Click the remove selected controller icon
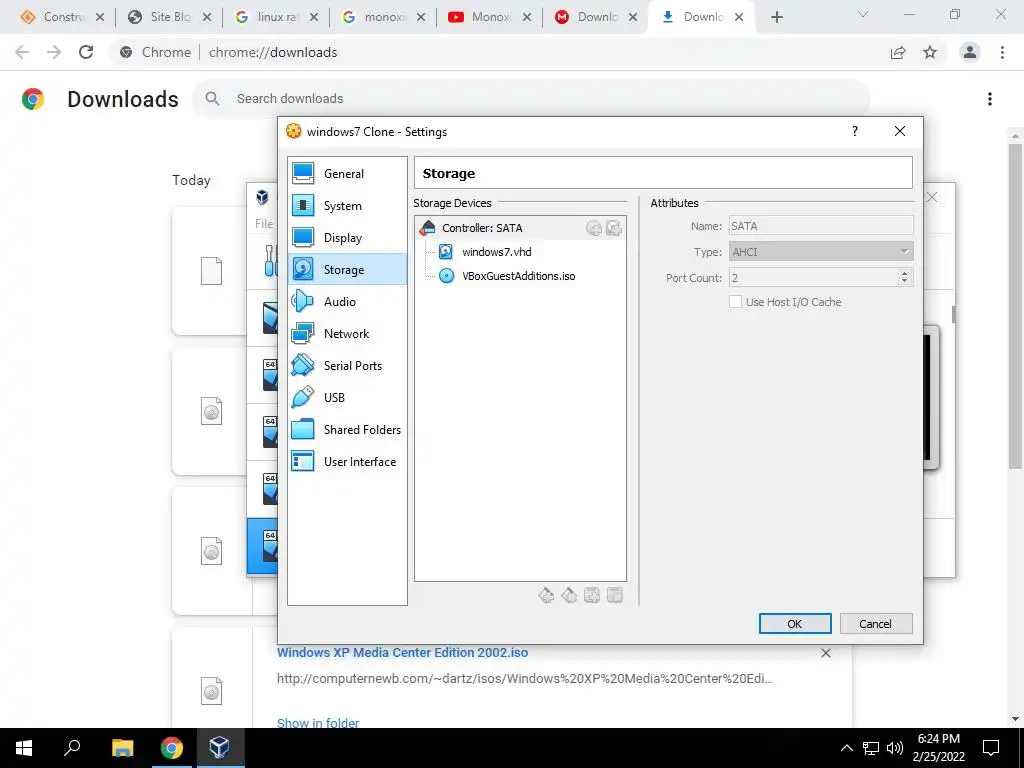The image size is (1024, 768). 569,595
